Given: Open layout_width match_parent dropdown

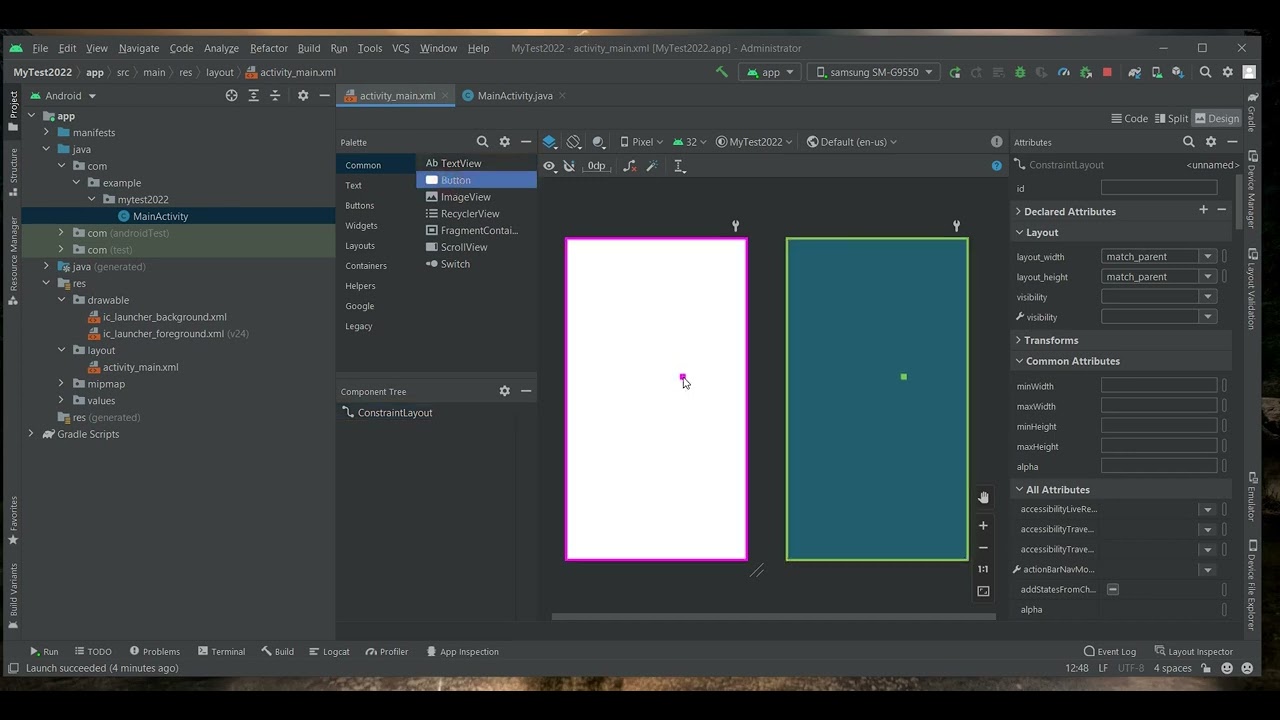Looking at the screenshot, I should 1208,256.
